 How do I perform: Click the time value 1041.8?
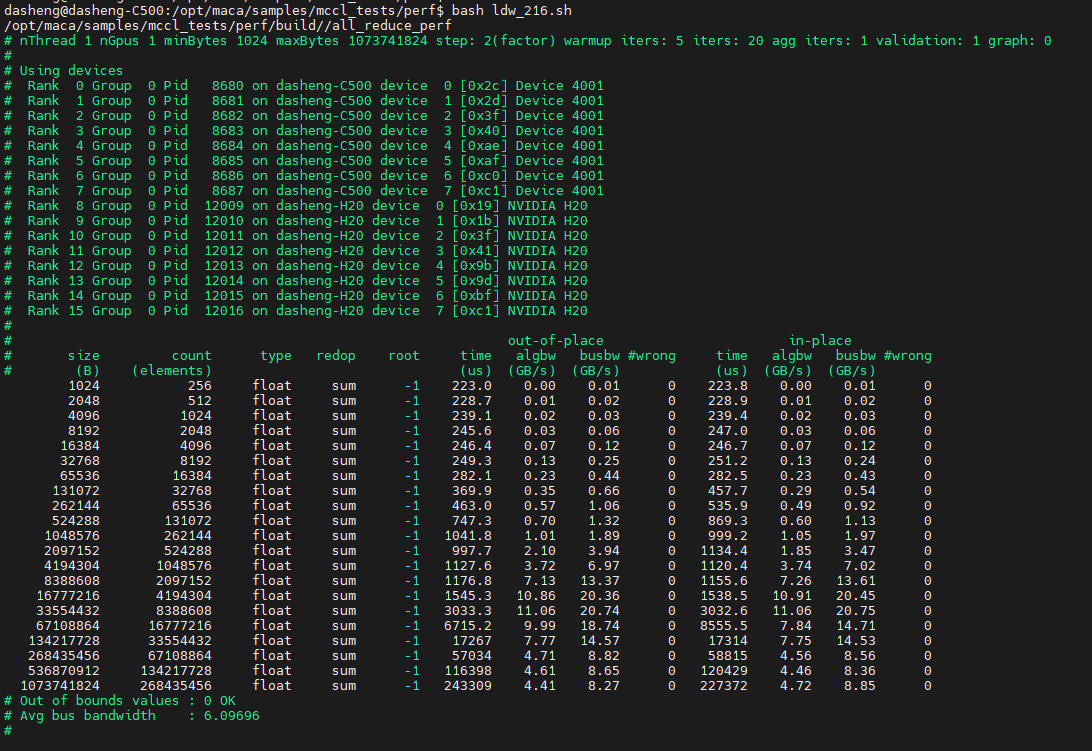point(468,536)
